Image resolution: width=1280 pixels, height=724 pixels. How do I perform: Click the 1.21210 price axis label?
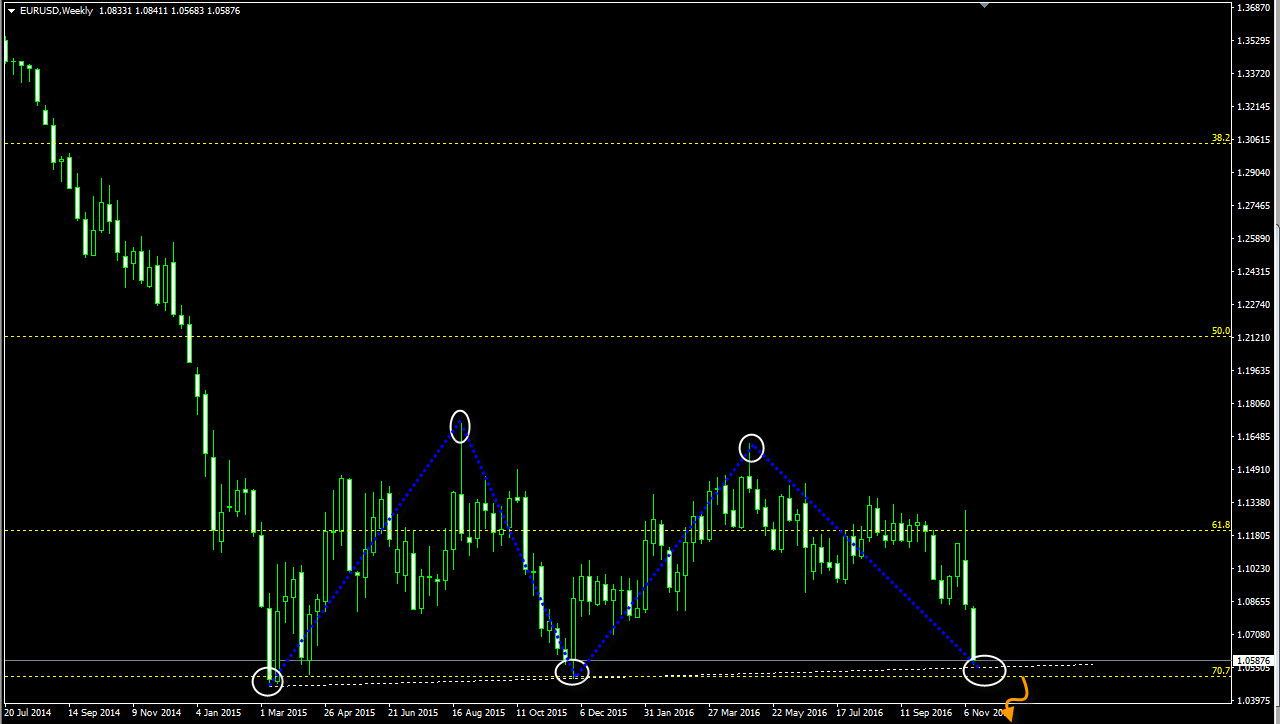1254,338
